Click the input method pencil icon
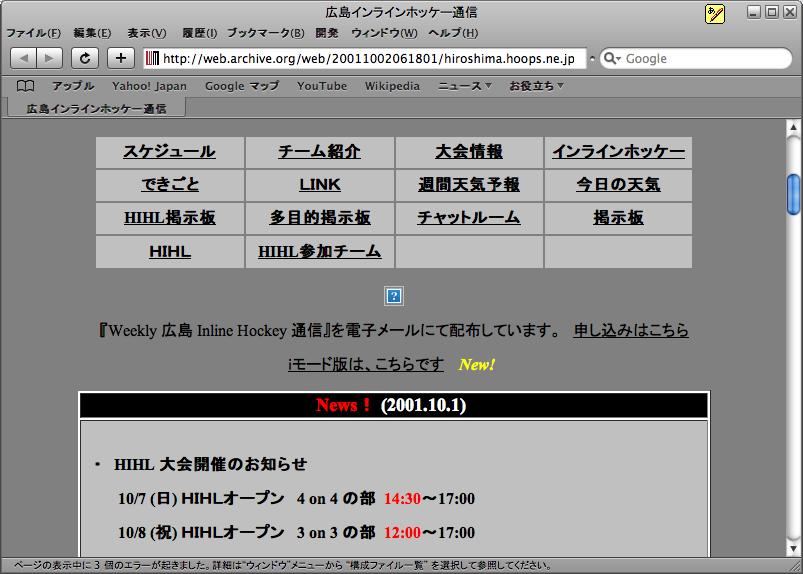 pyautogui.click(x=714, y=13)
